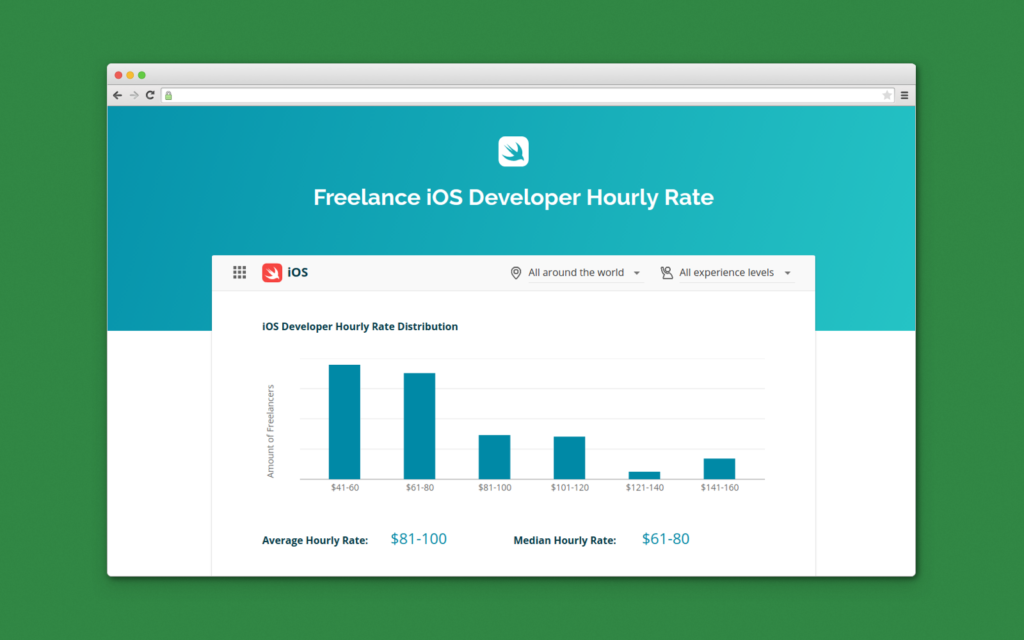This screenshot has width=1024, height=640.
Task: Click the $101-120 bar in the chart
Action: coord(569,458)
